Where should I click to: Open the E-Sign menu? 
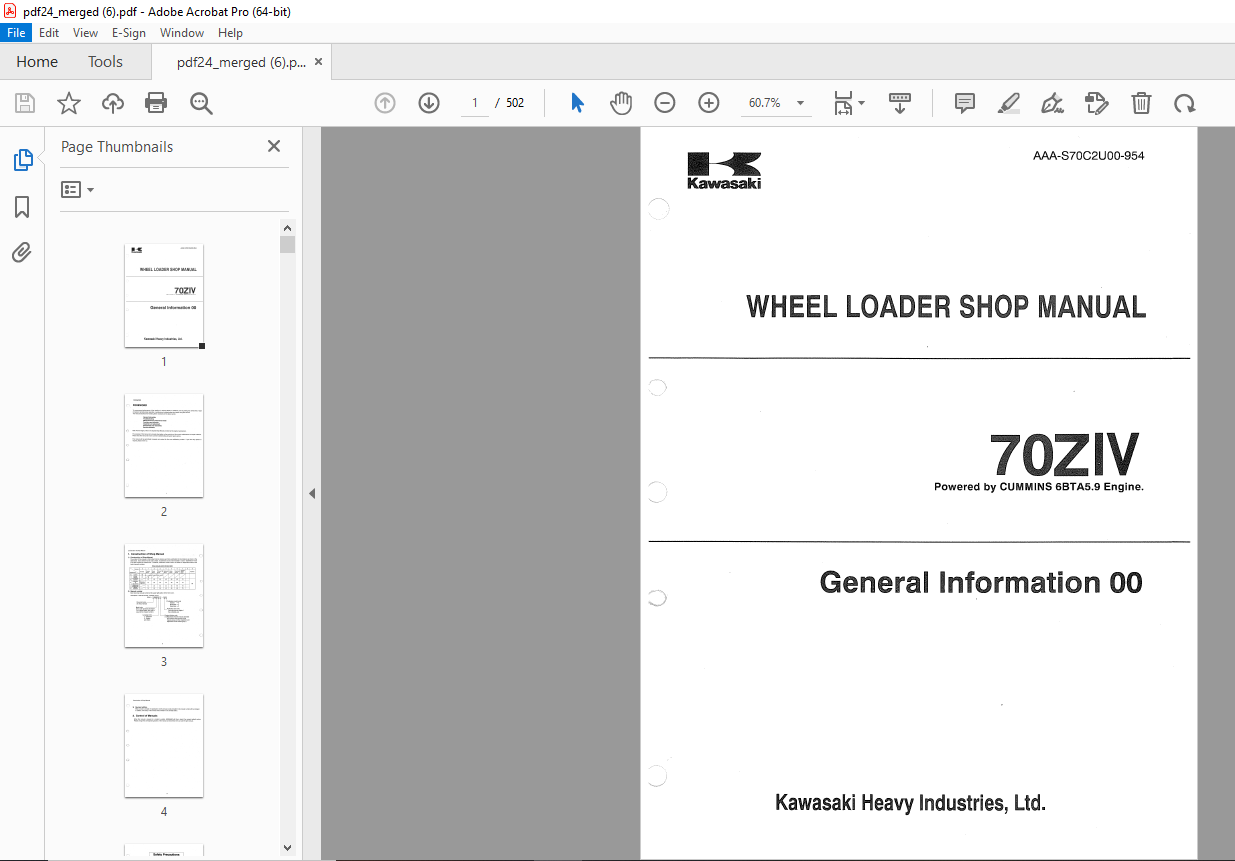[129, 32]
